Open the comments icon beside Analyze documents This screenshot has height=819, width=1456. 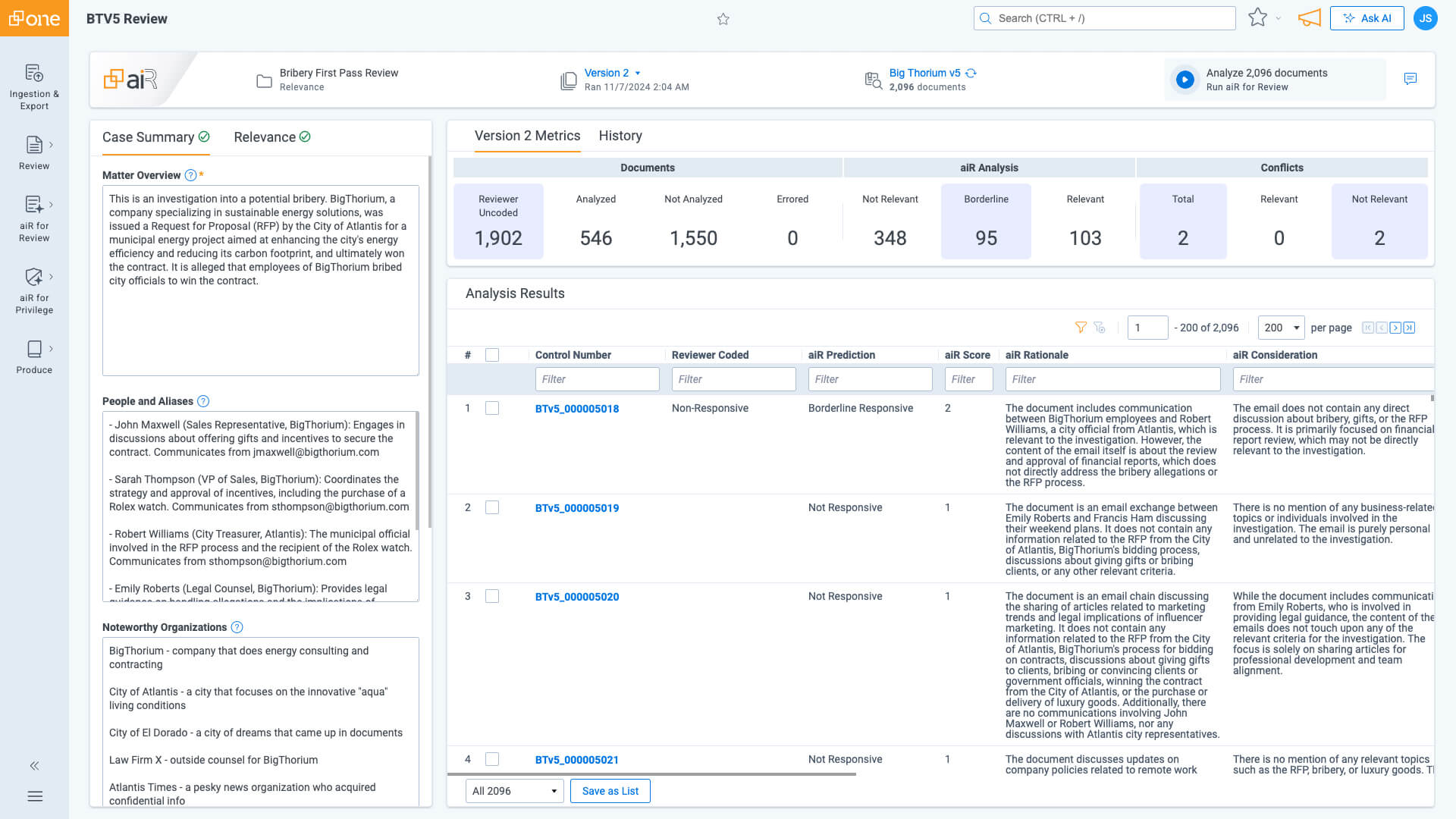[x=1410, y=79]
